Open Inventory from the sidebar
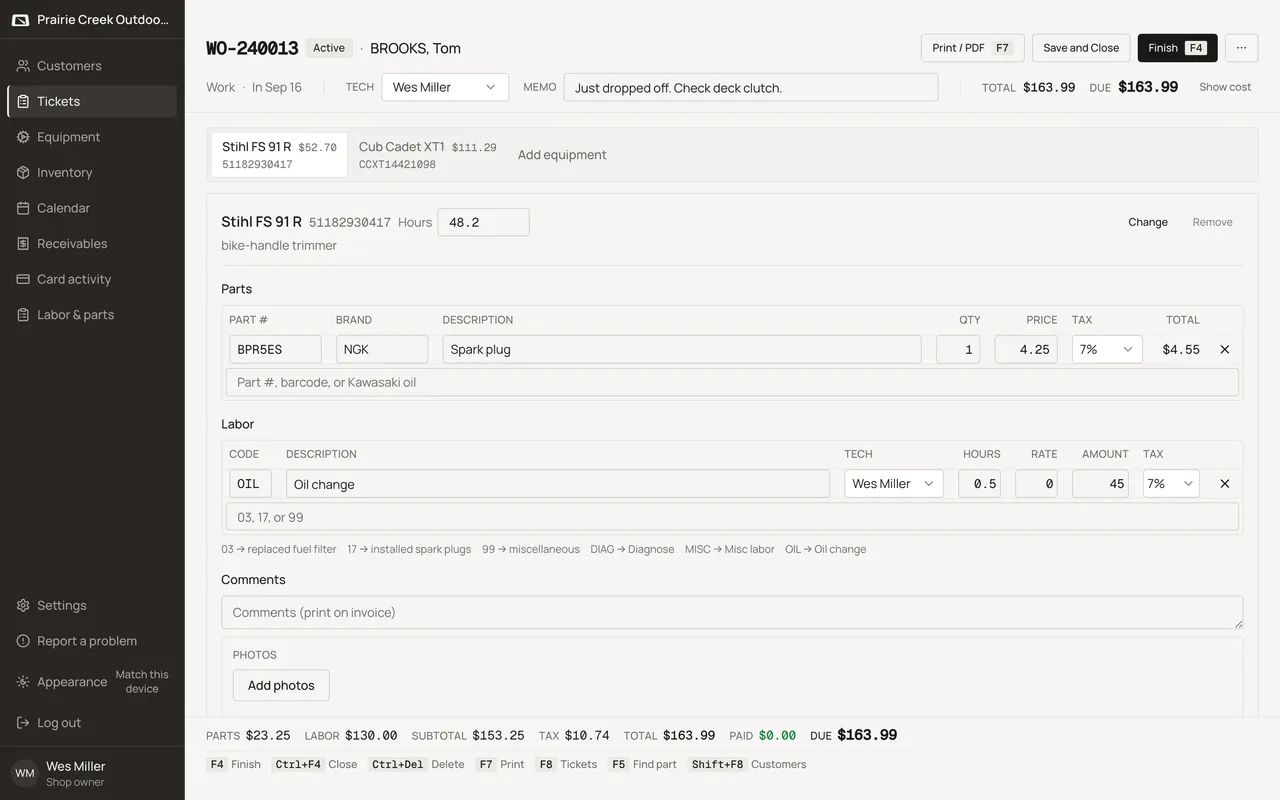 [x=92, y=172]
